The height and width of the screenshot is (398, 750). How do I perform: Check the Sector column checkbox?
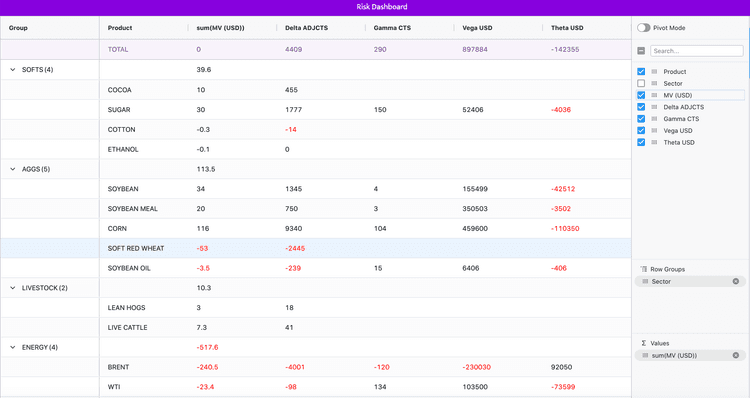click(641, 83)
